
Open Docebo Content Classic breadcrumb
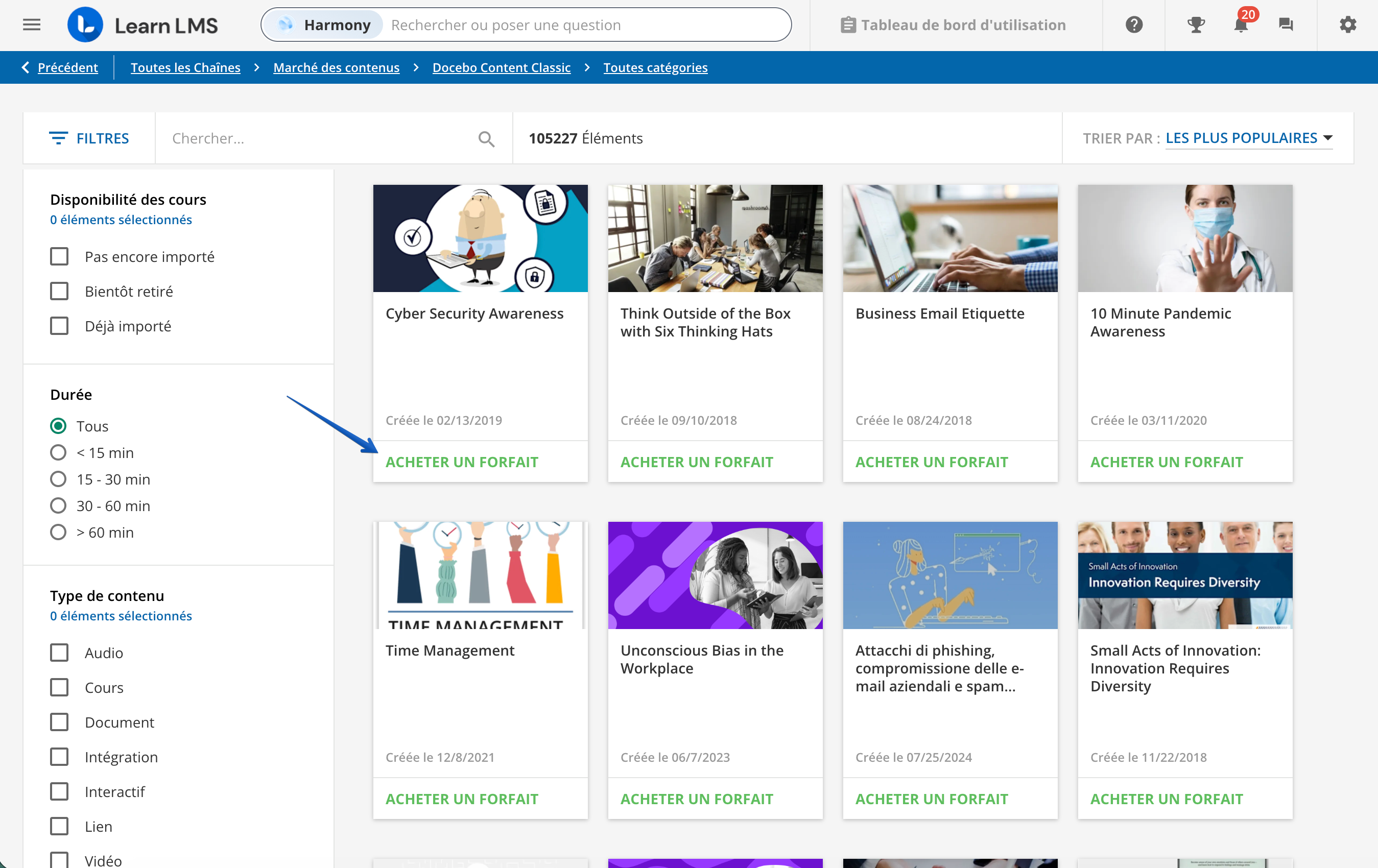point(501,67)
